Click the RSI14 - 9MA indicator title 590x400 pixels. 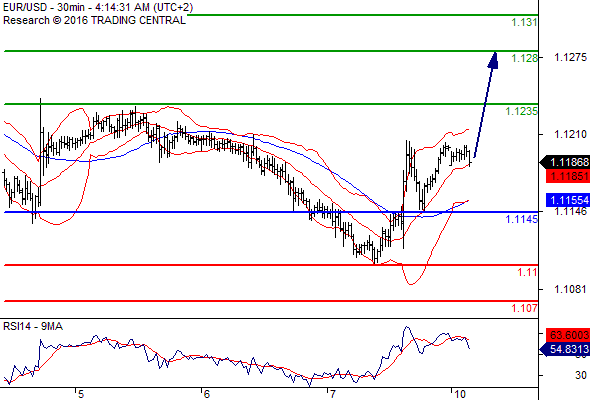33,327
